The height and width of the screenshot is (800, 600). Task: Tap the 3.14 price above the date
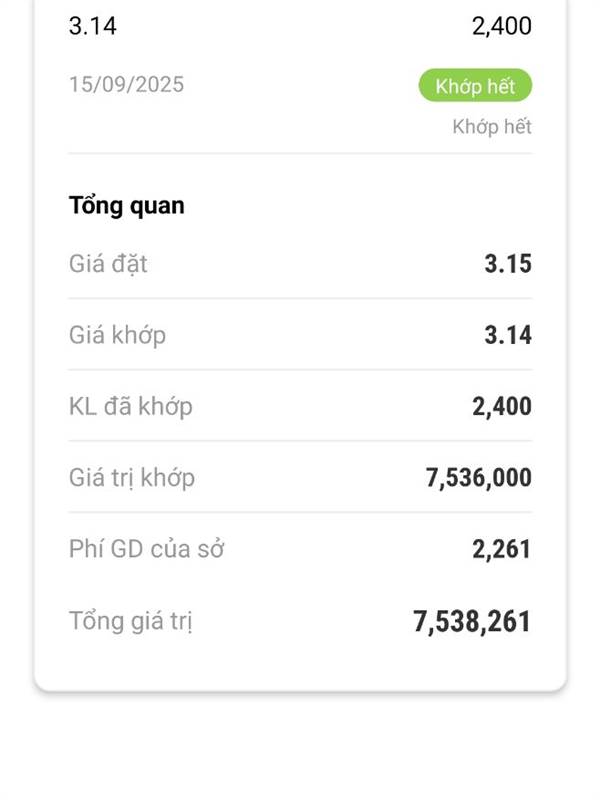click(x=92, y=26)
